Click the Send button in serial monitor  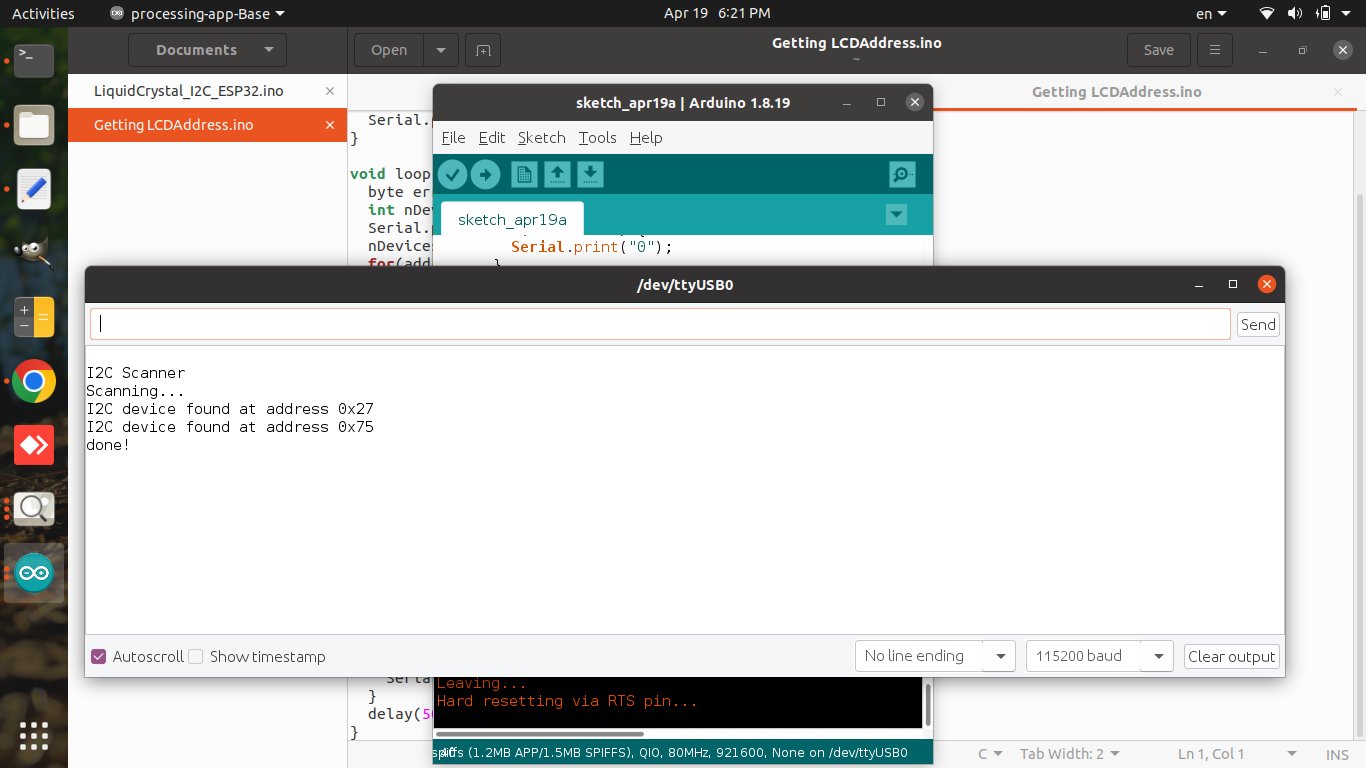pos(1258,324)
